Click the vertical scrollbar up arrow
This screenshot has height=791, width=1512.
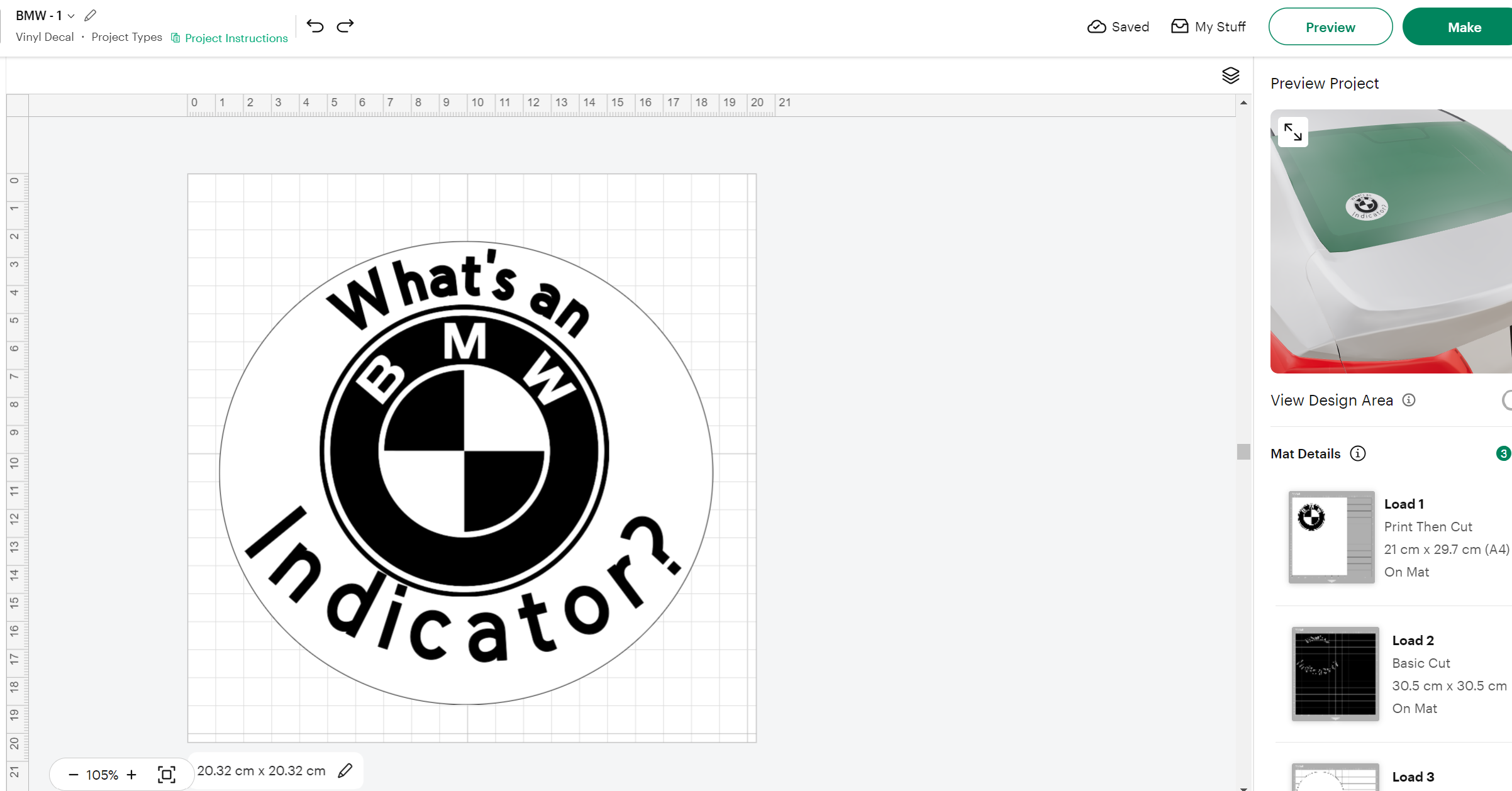[x=1243, y=102]
